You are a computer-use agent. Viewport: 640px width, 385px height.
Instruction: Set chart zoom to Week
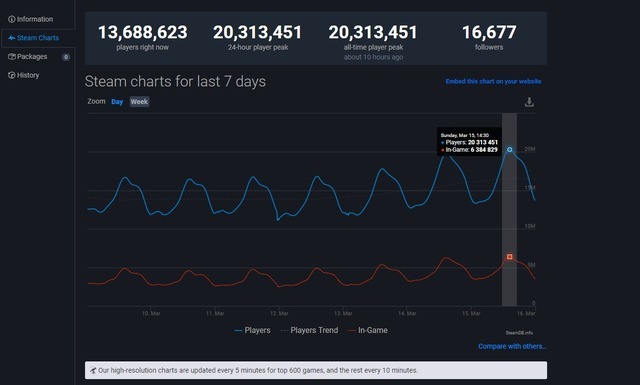[x=139, y=102]
